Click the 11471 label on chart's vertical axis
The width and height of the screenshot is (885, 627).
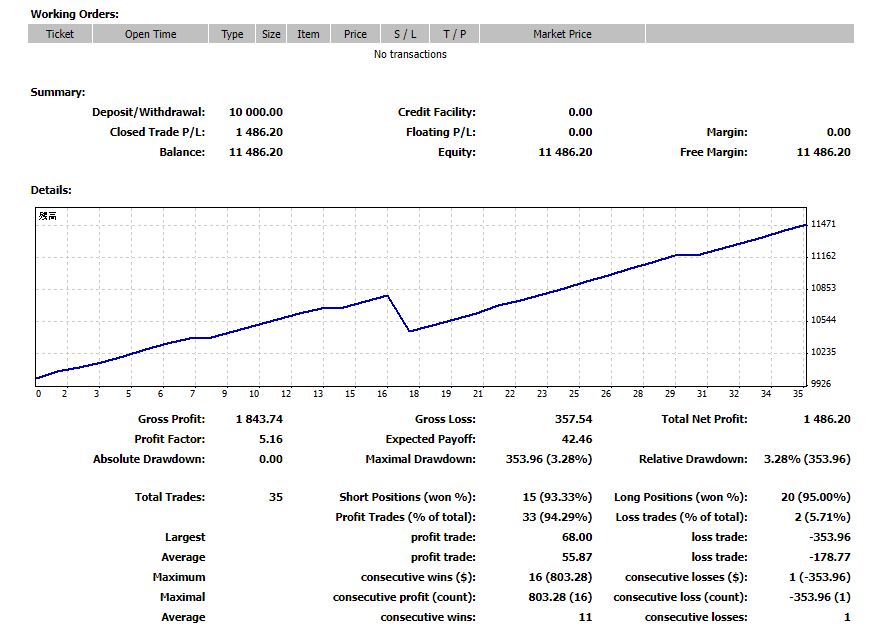click(824, 224)
